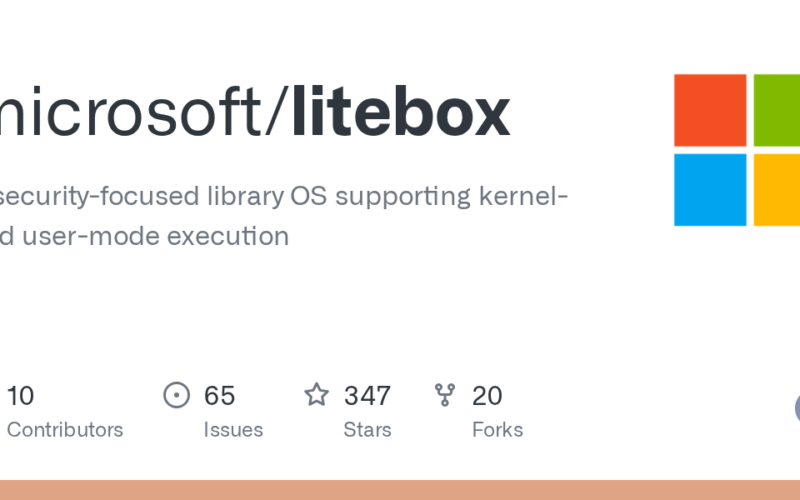This screenshot has width=800, height=500.
Task: Click the Issues label text
Action: click(x=233, y=430)
